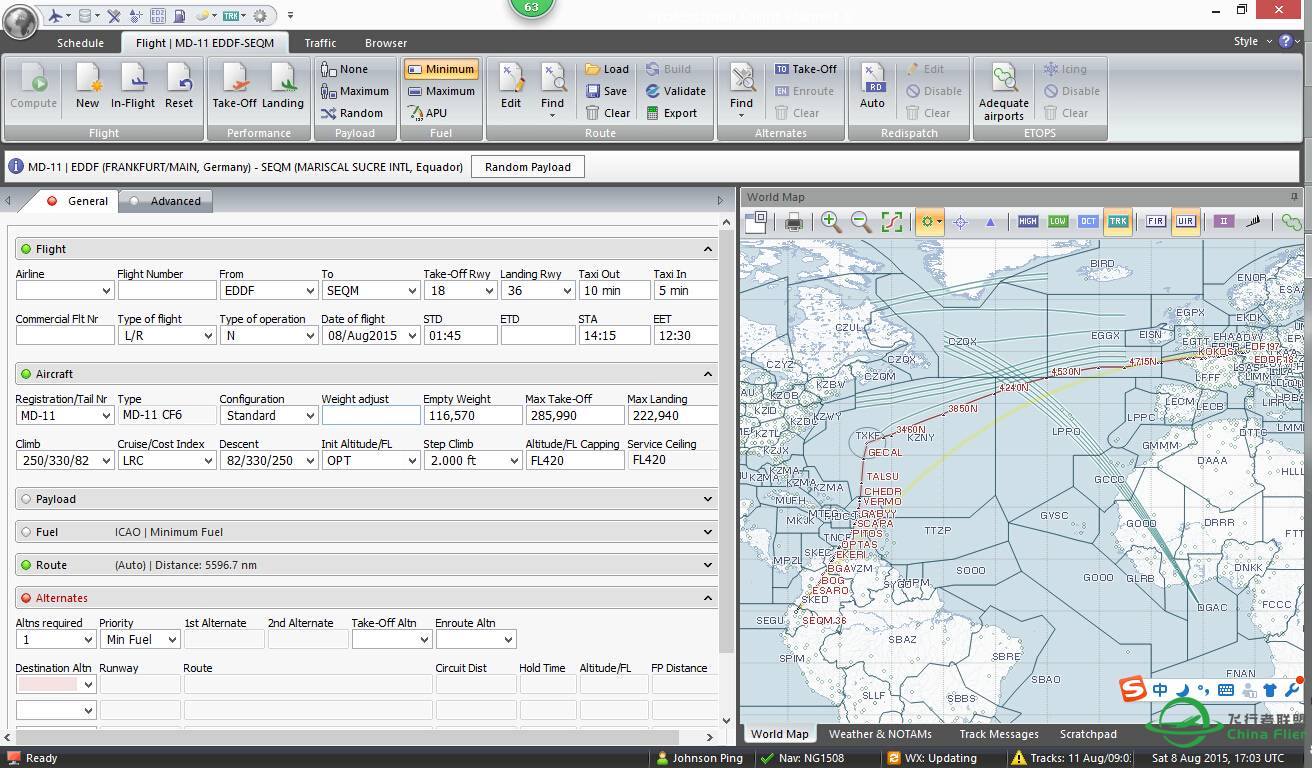Screen dimensions: 1312x768
Task: Click Export route button
Action: (x=671, y=113)
